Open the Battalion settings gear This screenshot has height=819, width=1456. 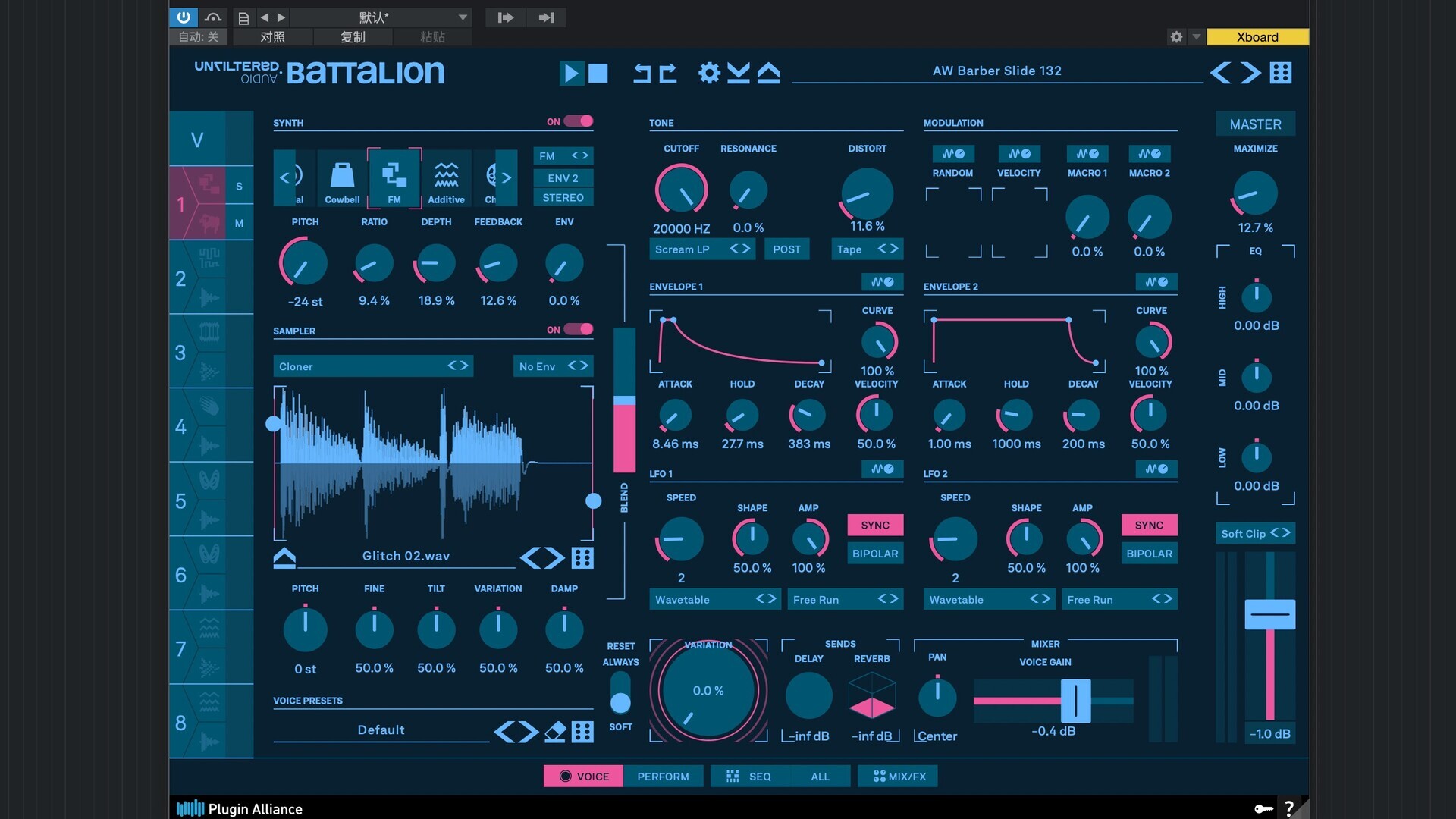click(x=709, y=73)
